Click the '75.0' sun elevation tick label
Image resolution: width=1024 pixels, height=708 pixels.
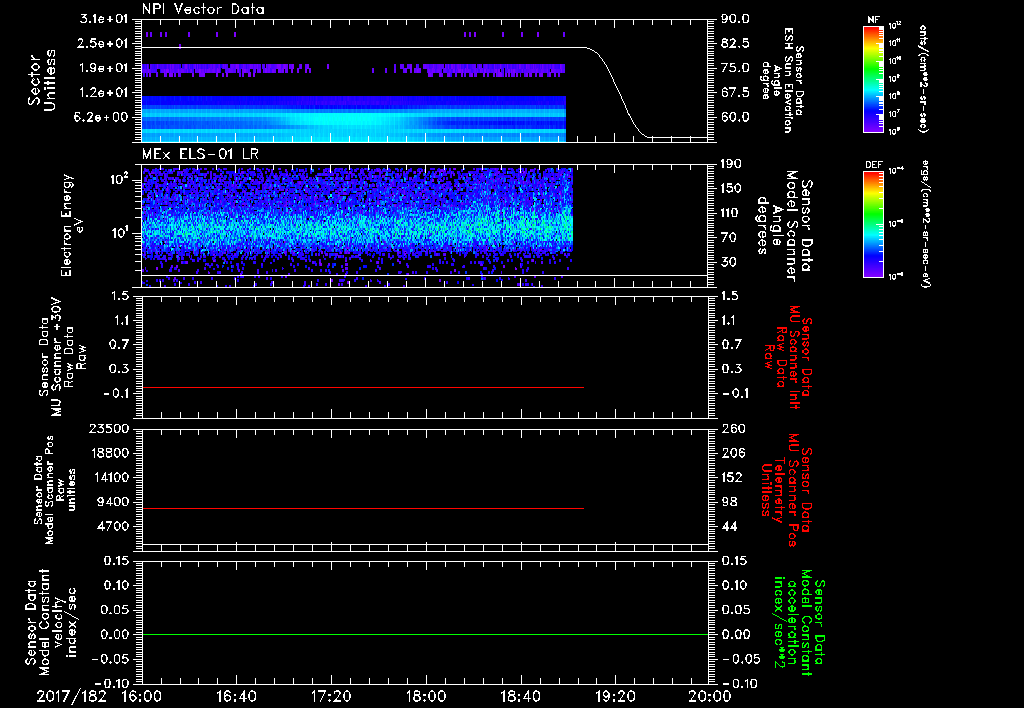click(x=735, y=68)
